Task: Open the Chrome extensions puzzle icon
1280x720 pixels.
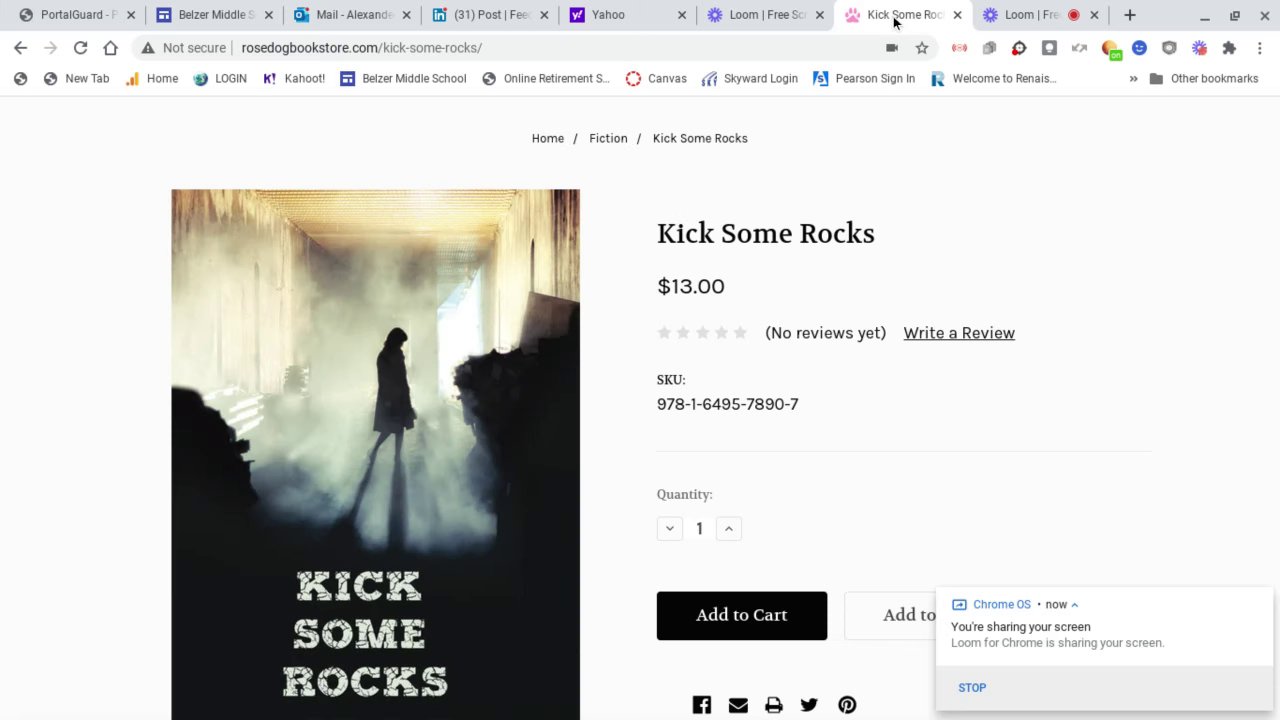Action: coord(1229,48)
